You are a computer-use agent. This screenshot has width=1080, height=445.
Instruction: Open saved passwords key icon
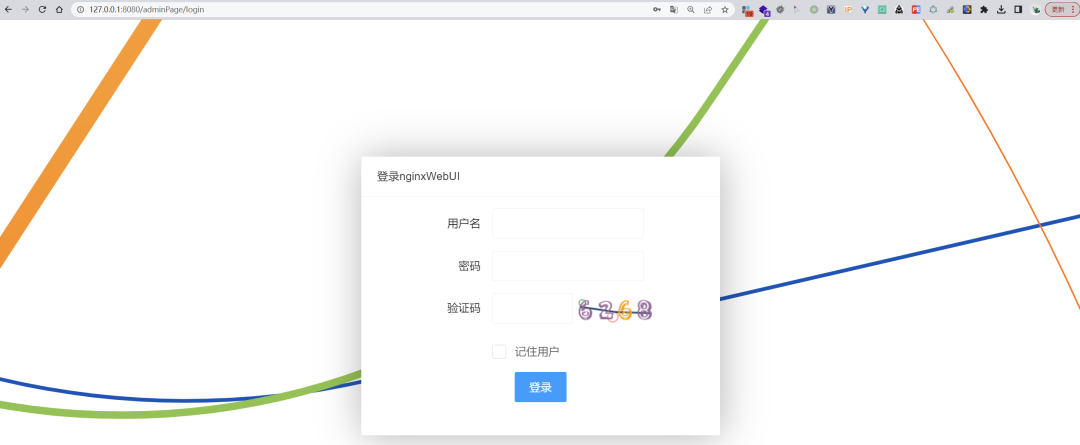coord(657,10)
